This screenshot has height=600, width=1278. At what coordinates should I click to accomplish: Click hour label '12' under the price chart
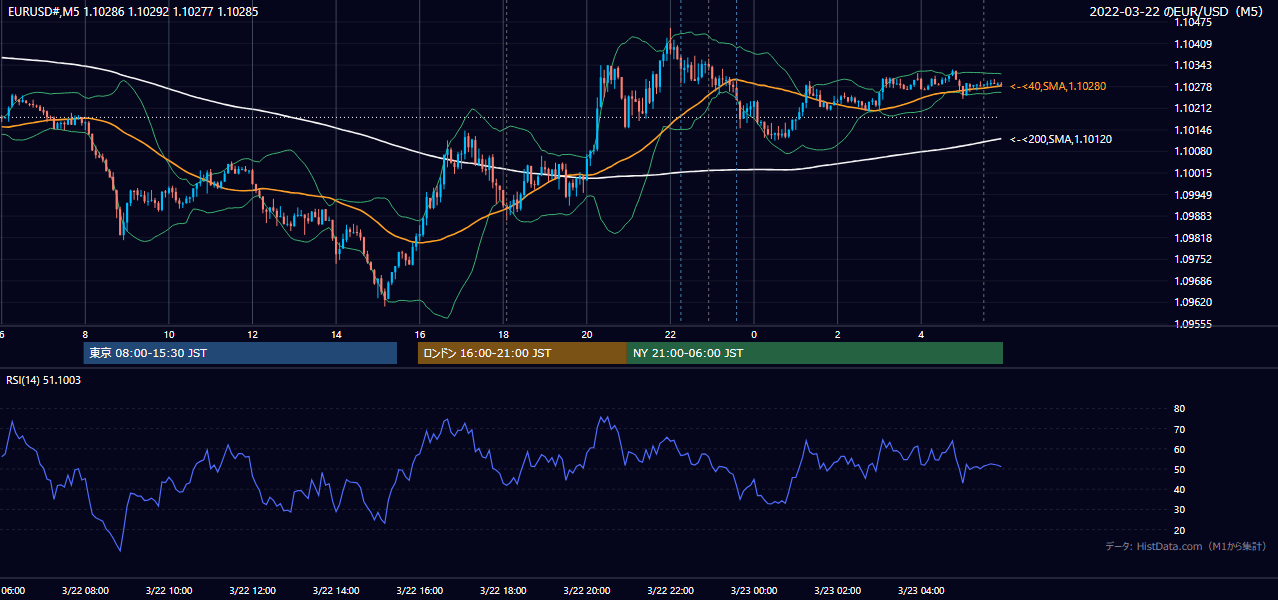(252, 334)
